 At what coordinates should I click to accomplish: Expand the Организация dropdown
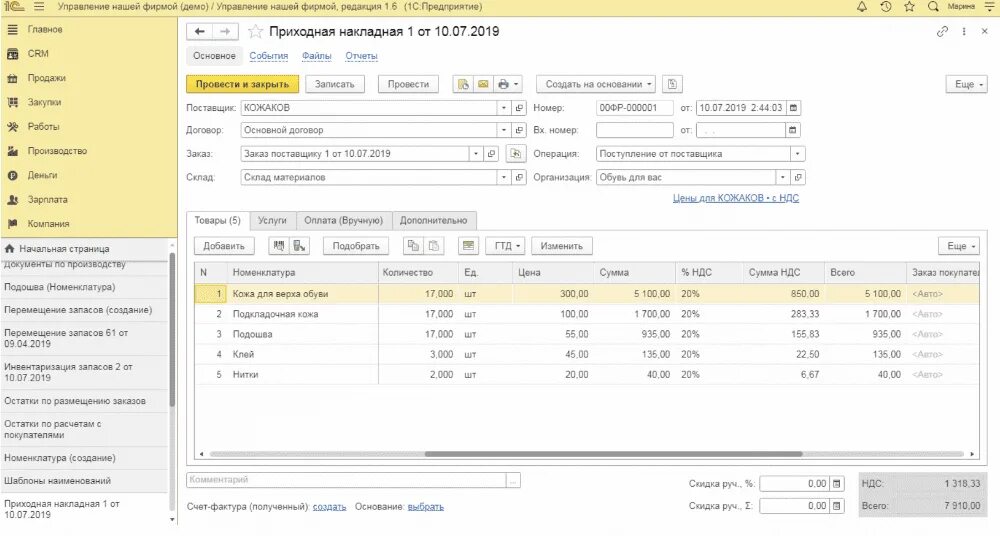tap(783, 177)
